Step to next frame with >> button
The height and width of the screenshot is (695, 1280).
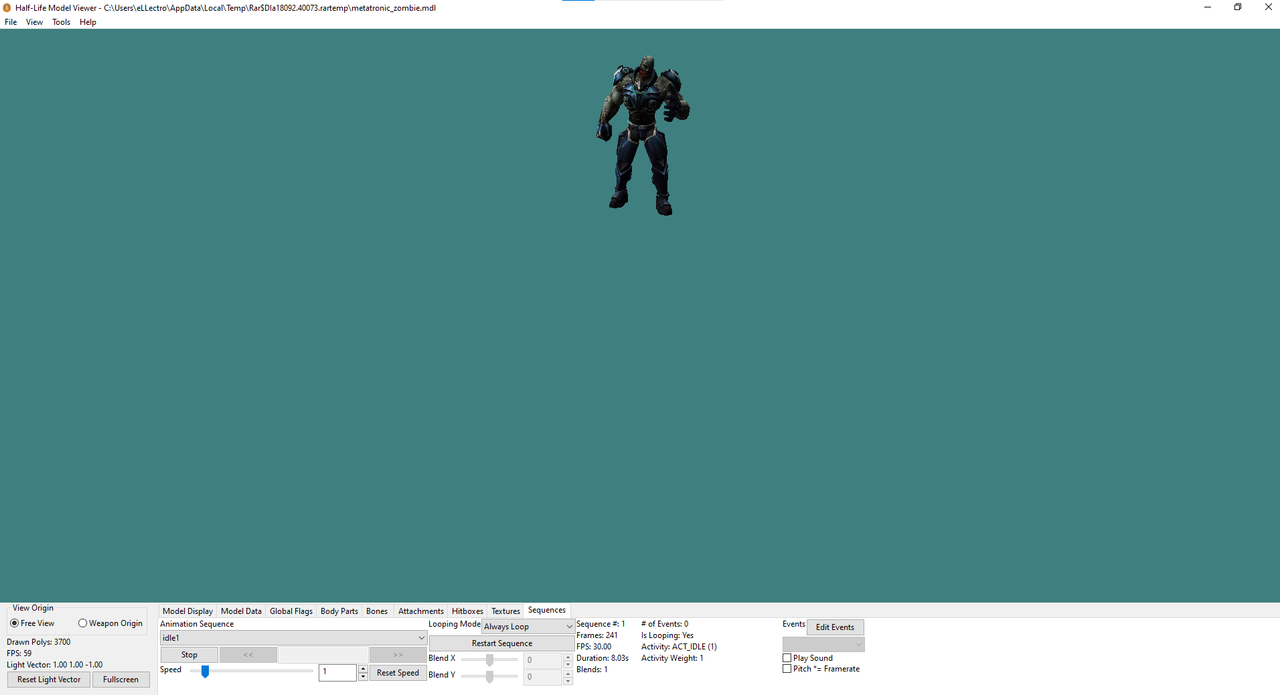[x=398, y=655]
